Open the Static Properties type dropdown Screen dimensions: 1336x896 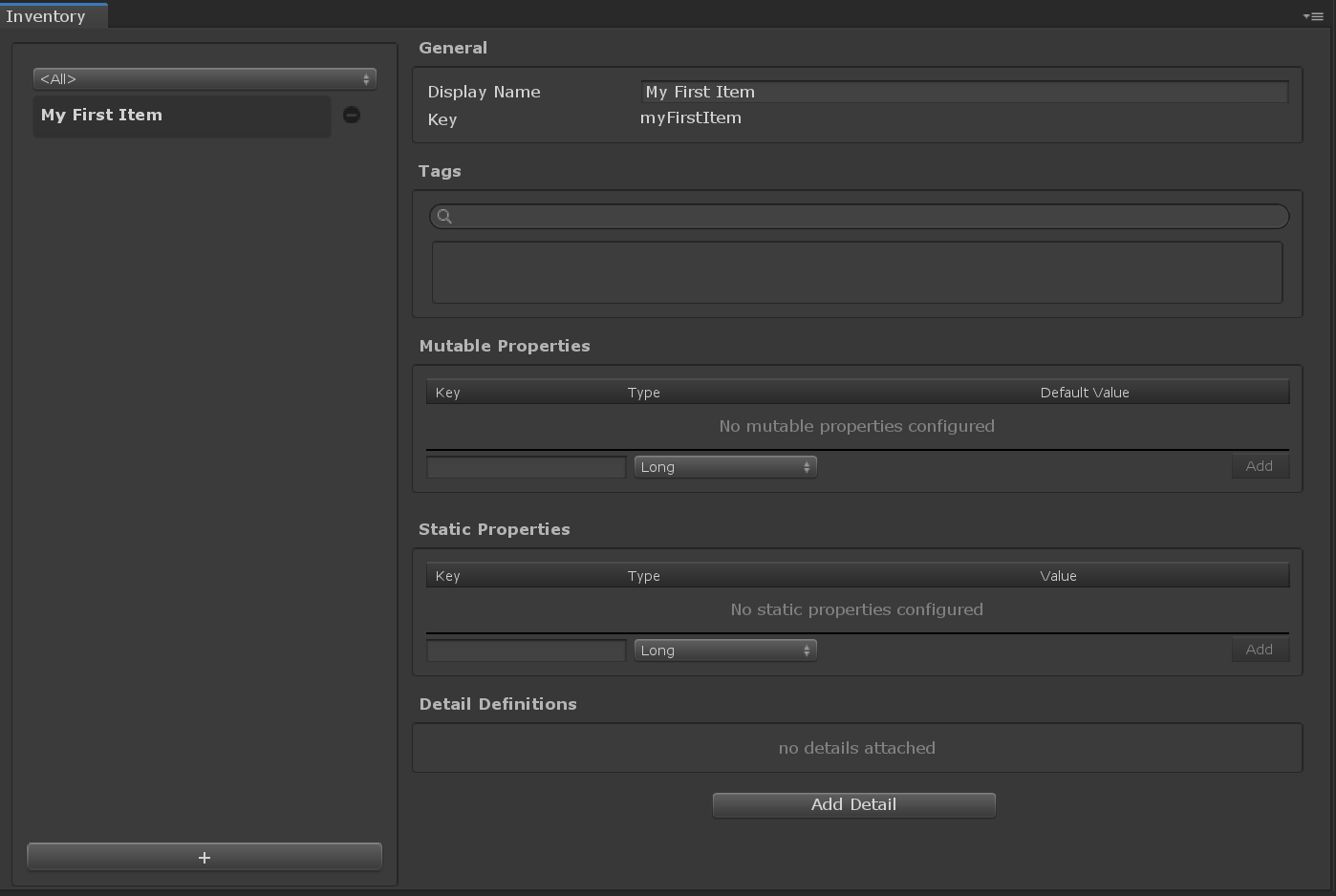[725, 650]
